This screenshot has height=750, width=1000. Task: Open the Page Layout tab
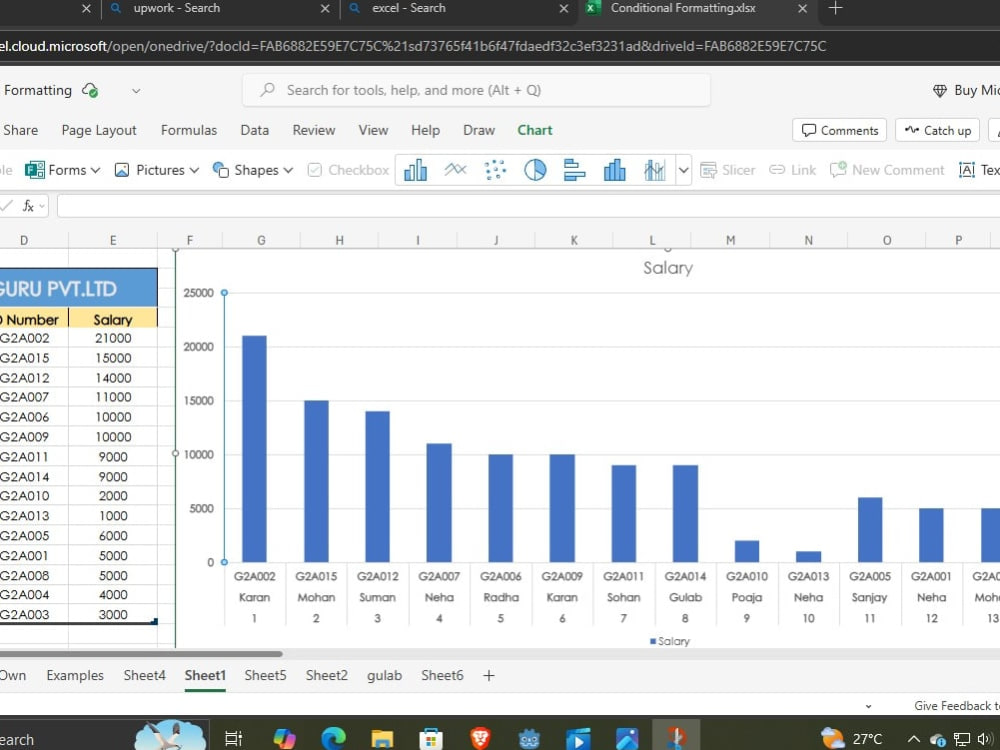pos(99,130)
